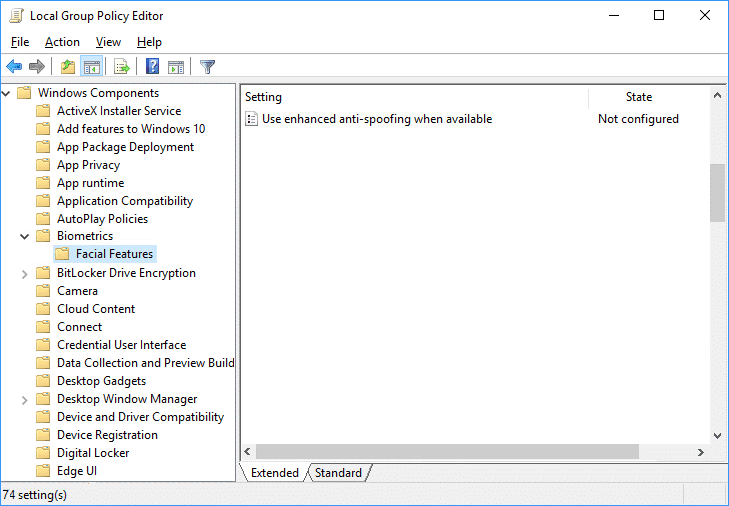Close the Local Group Policy Editor window
Image resolution: width=729 pixels, height=506 pixels.
[x=704, y=15]
